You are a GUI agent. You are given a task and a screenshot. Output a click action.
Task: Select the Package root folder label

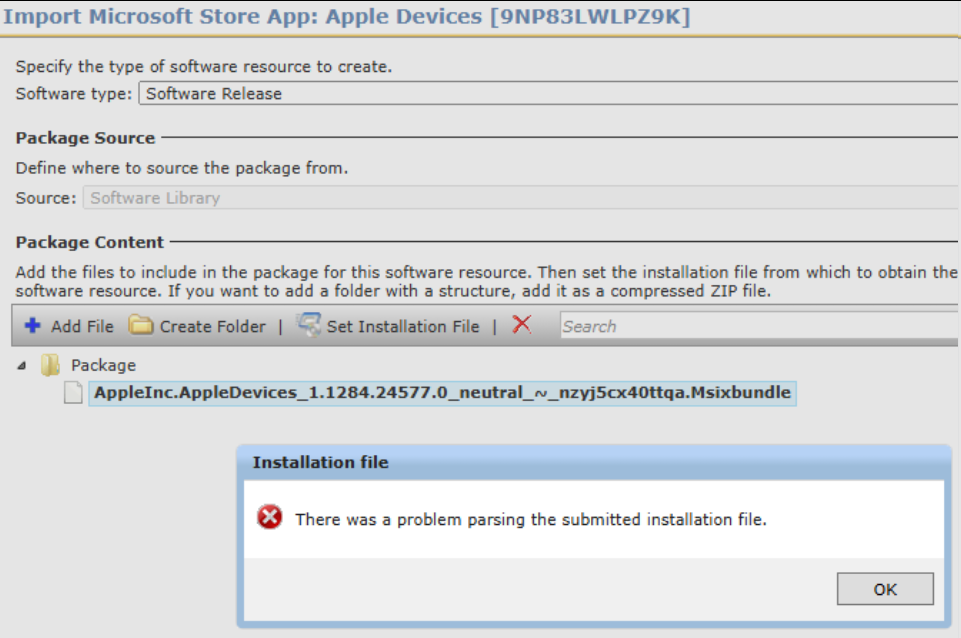click(x=103, y=366)
